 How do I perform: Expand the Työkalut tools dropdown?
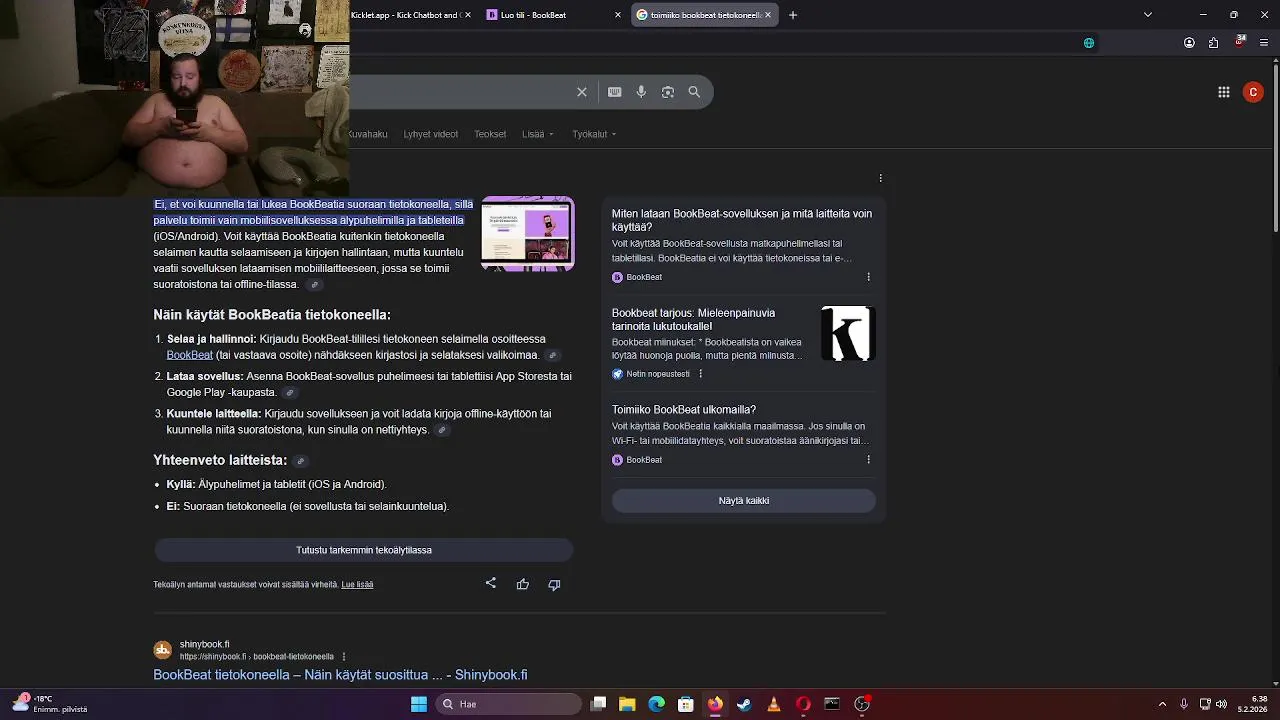point(594,134)
